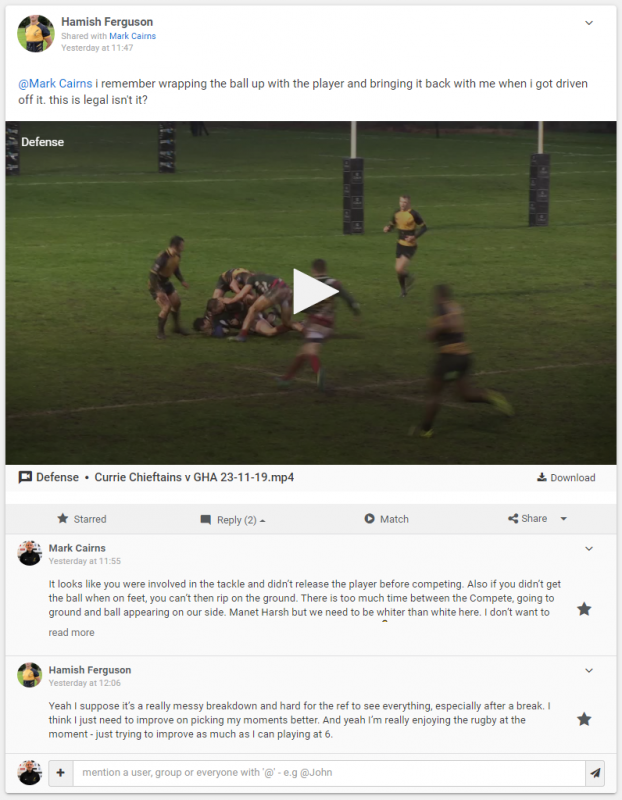Focus the mention a user reply field
Image resolution: width=622 pixels, height=800 pixels.
pos(329,772)
